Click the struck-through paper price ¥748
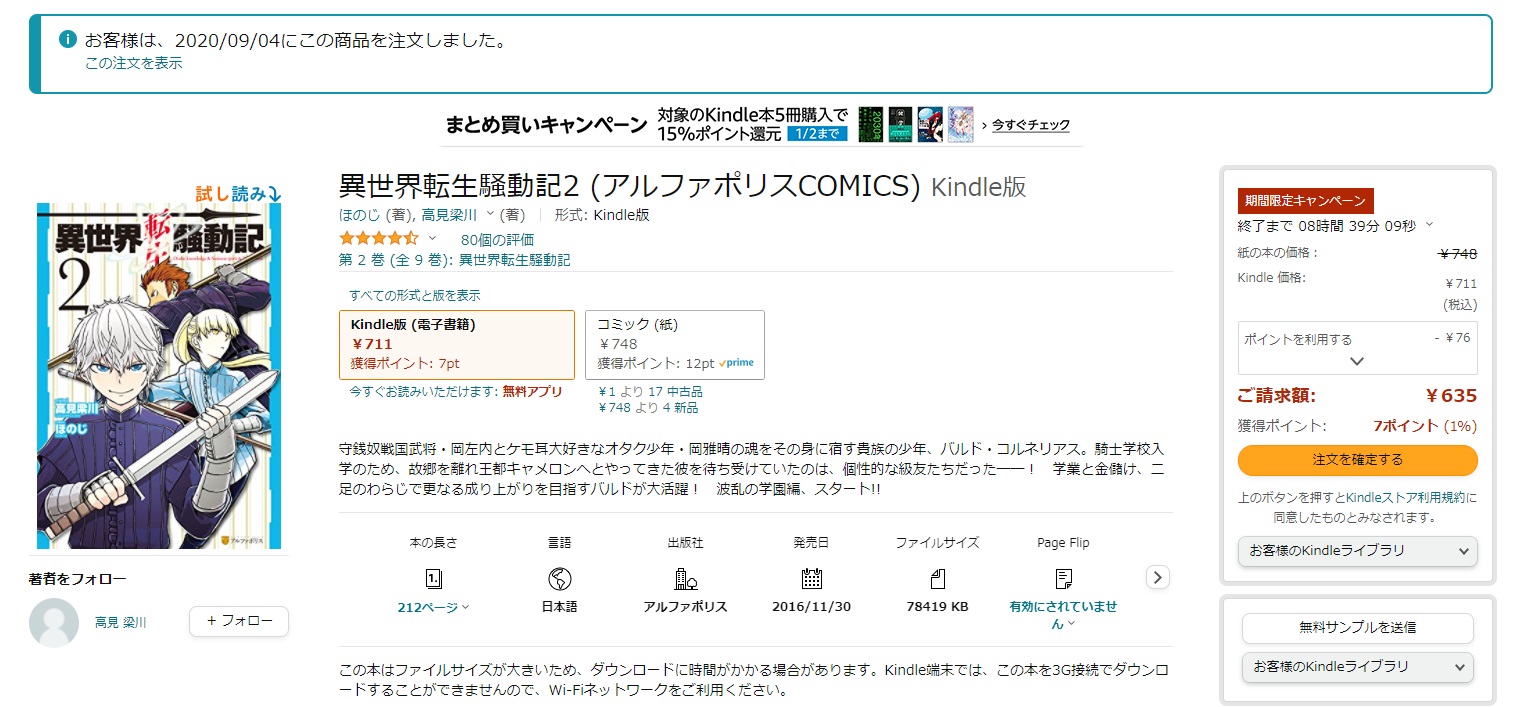The width and height of the screenshot is (1513, 707). [1457, 254]
